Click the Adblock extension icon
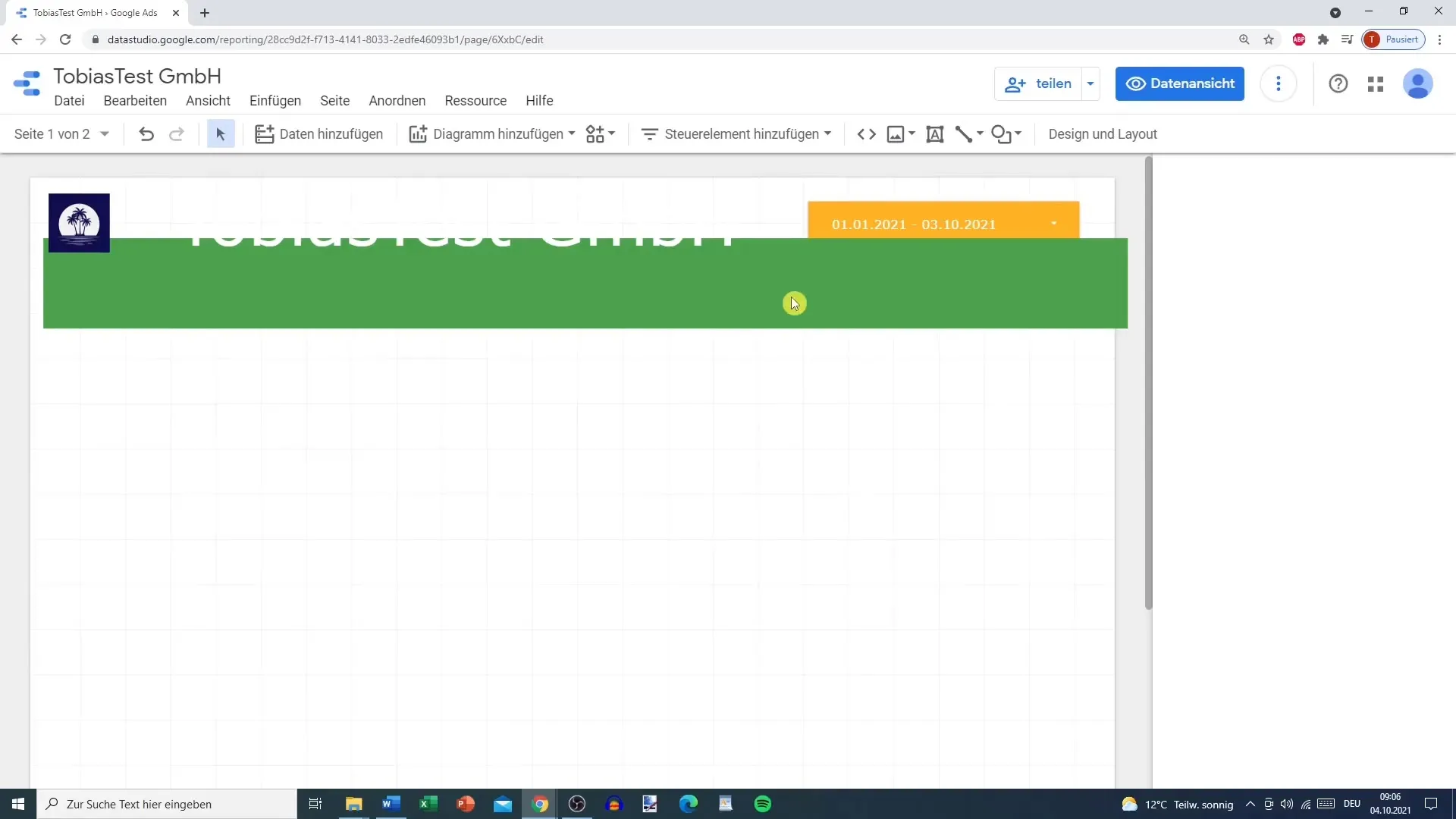Screen dimensions: 1456x819 [1299, 39]
